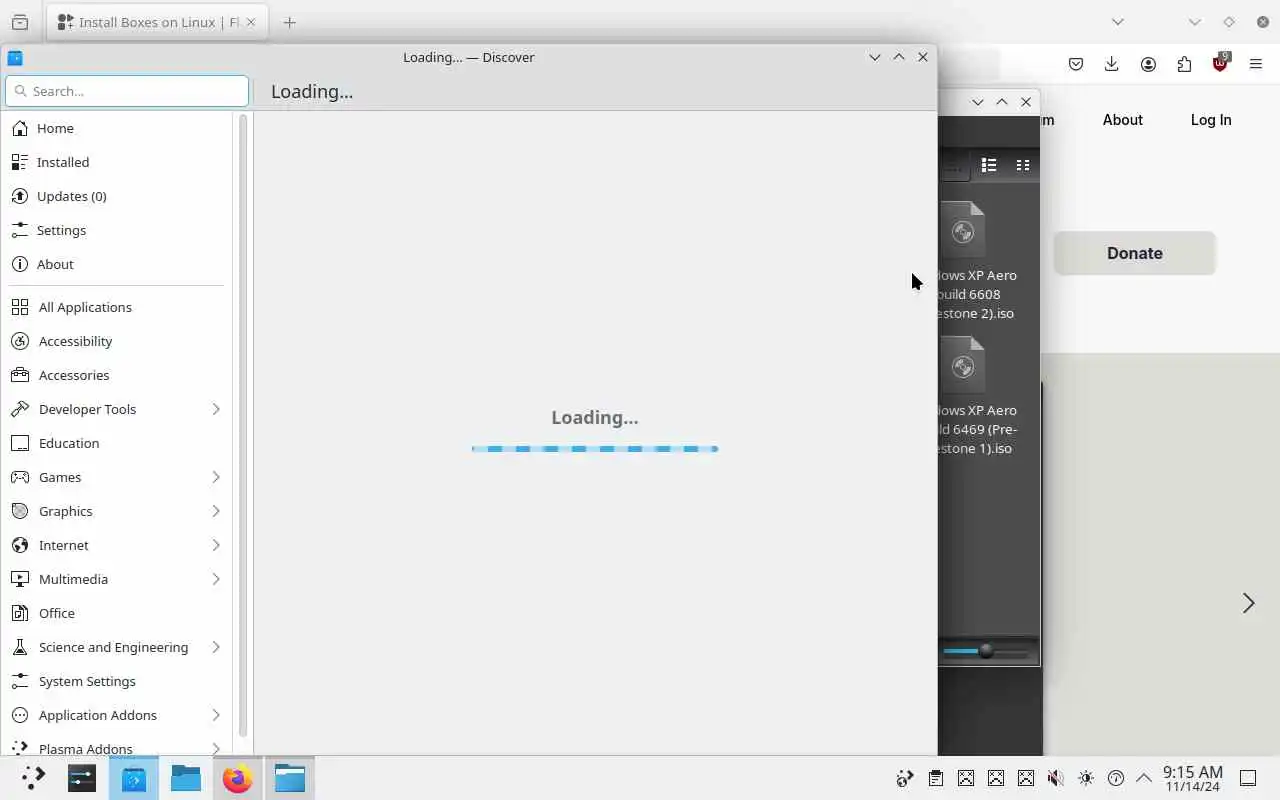
Task: Show hidden system tray icons arrow
Action: point(1144,778)
